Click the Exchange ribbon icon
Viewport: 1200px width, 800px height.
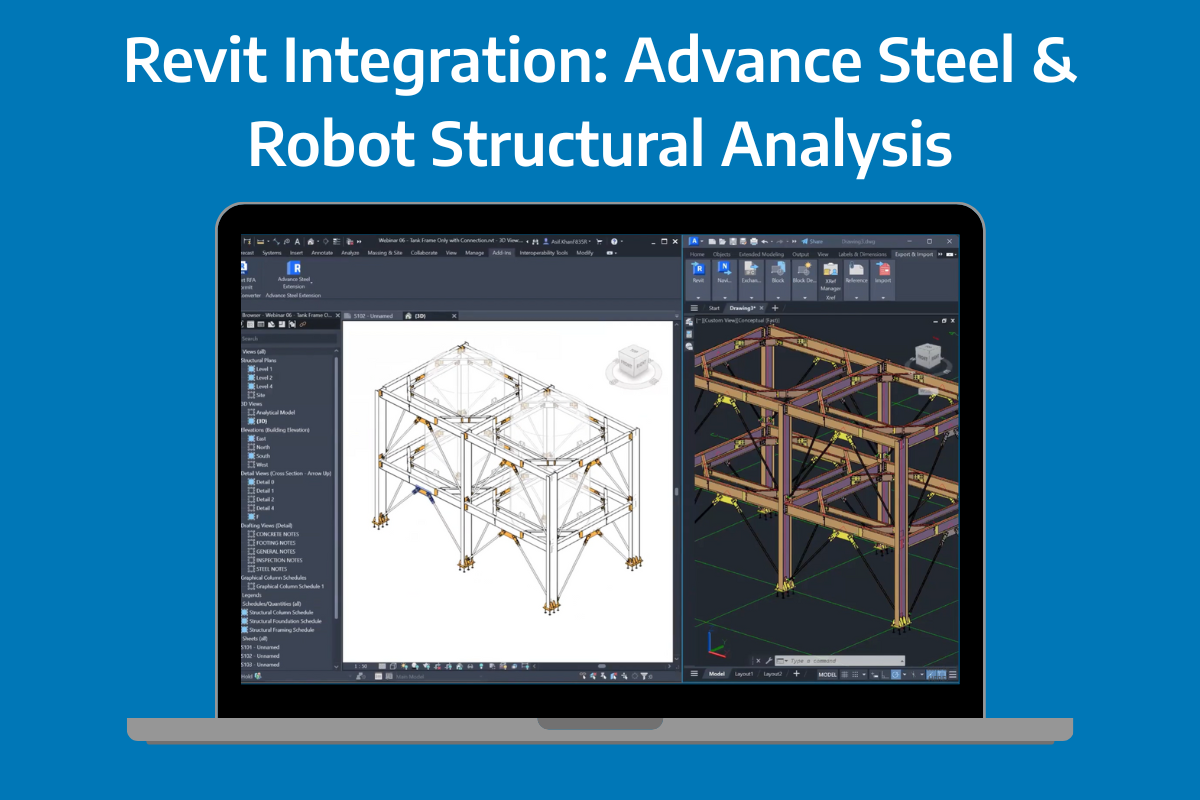(750, 269)
